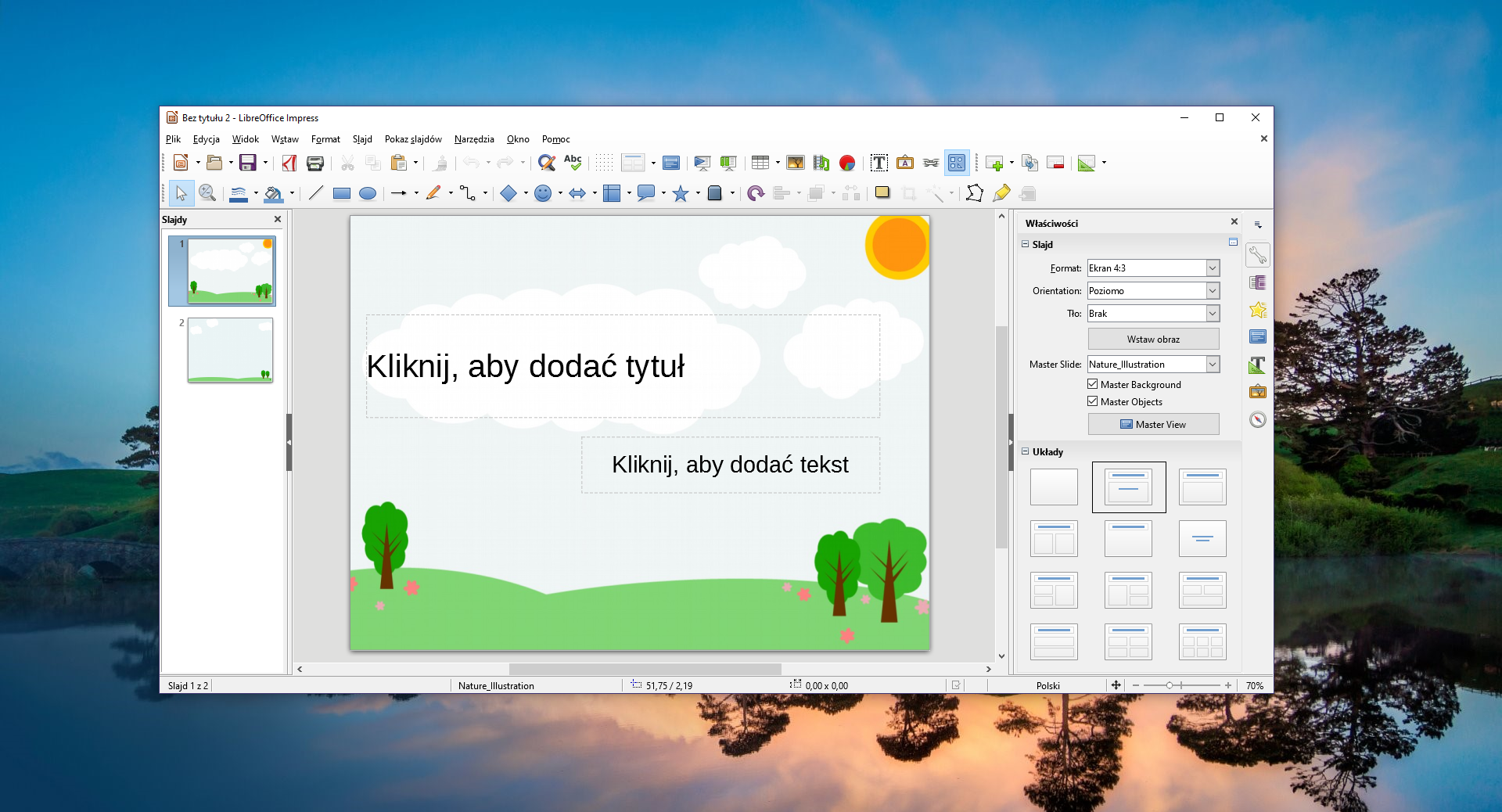
Task: Click the Spelling check Abc icon
Action: click(573, 163)
